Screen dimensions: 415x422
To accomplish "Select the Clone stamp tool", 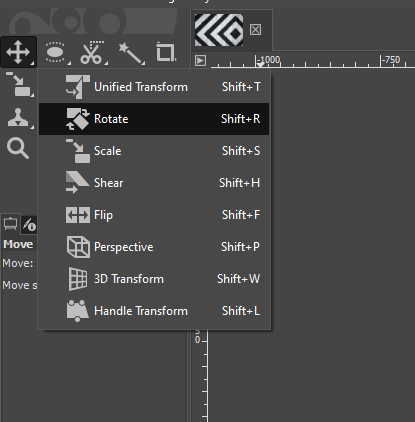I will pos(19,117).
